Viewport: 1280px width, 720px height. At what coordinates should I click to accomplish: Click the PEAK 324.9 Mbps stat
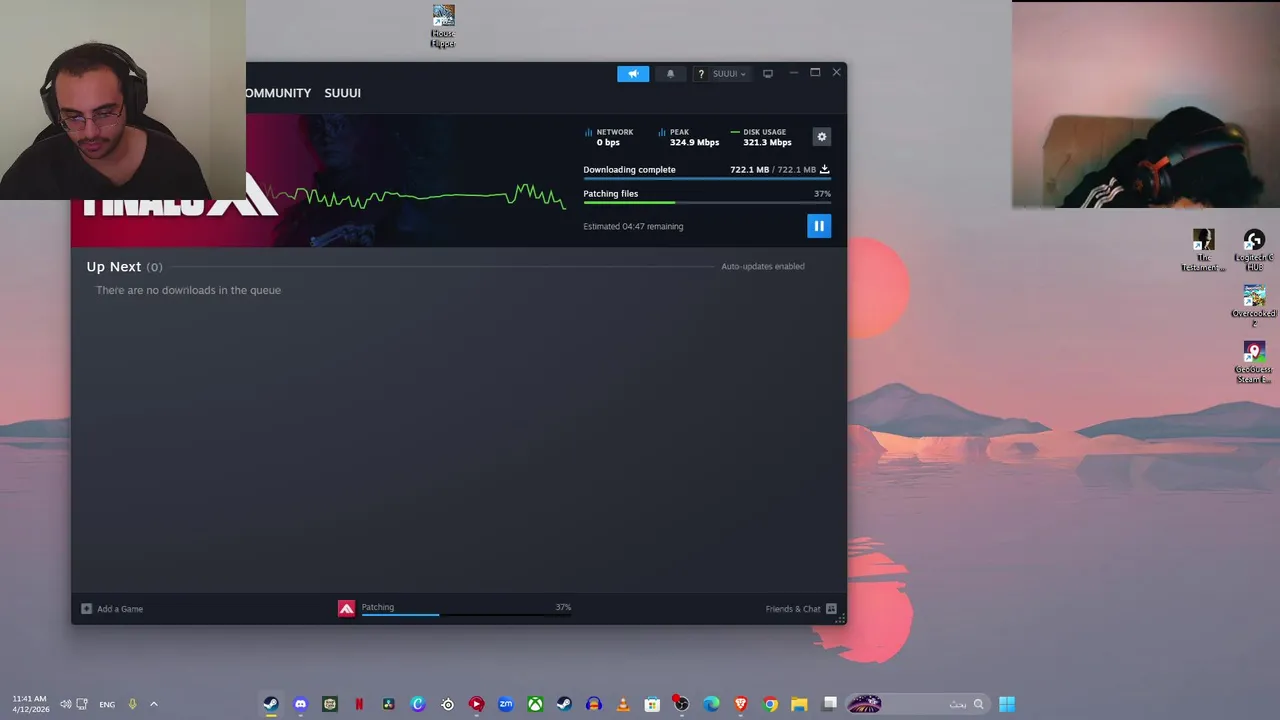tap(689, 137)
